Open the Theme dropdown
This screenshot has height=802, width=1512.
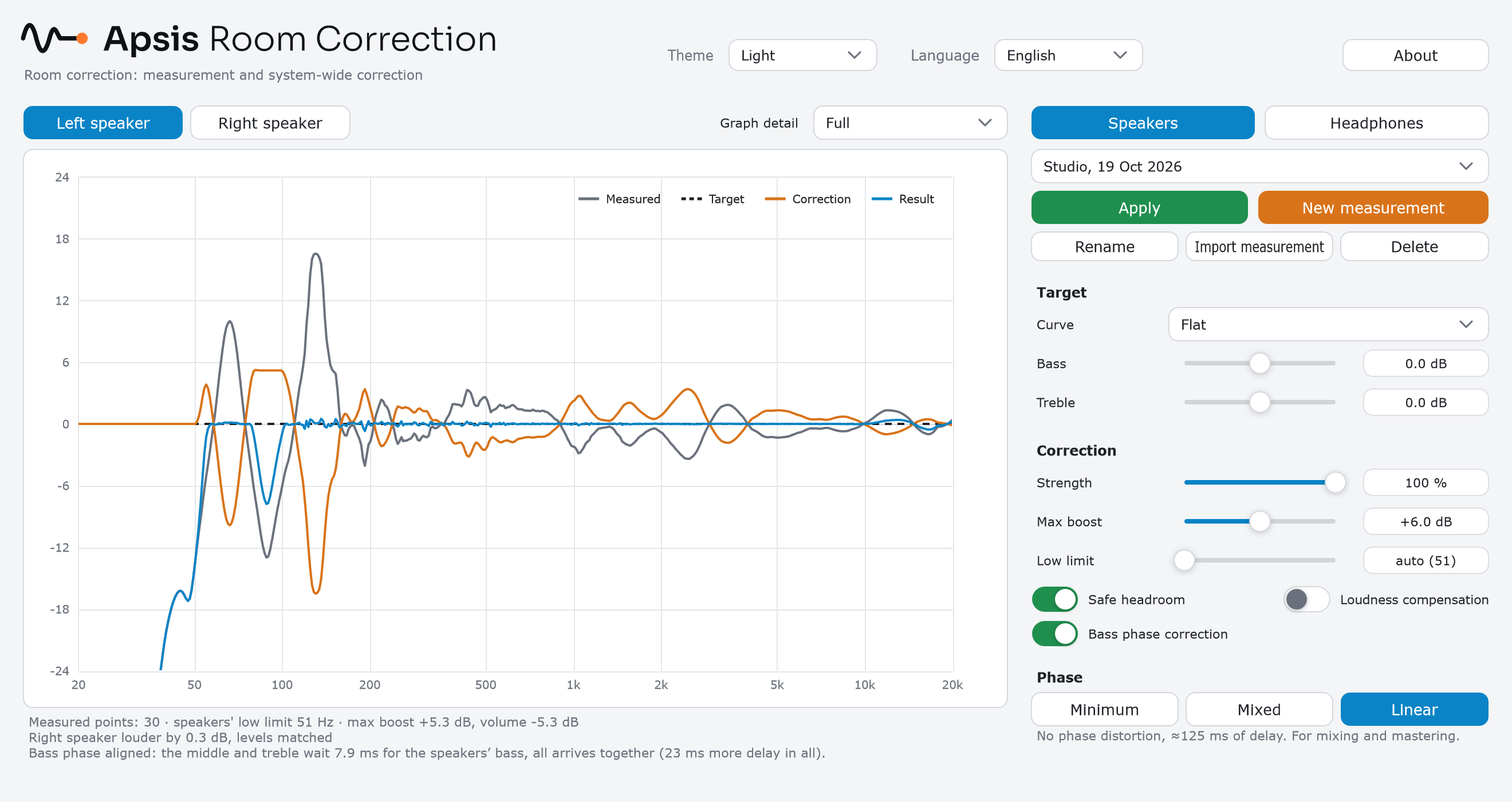[x=802, y=55]
